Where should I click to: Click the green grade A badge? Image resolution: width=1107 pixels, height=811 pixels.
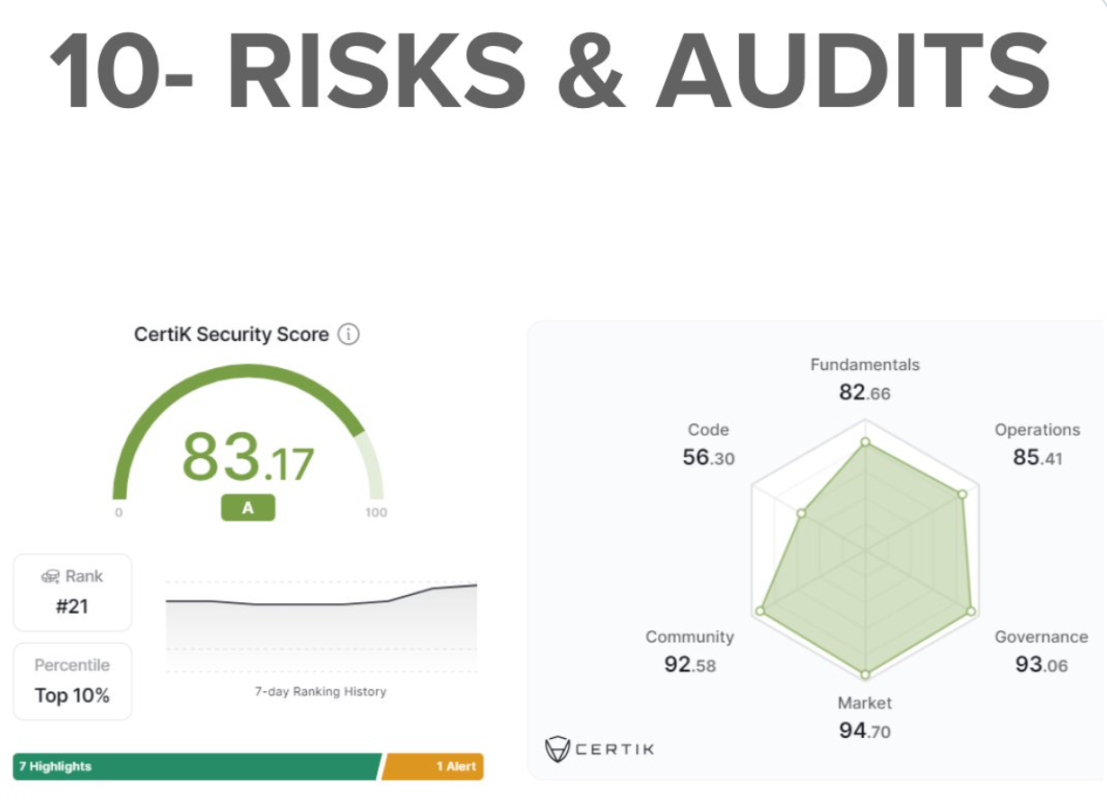point(247,508)
